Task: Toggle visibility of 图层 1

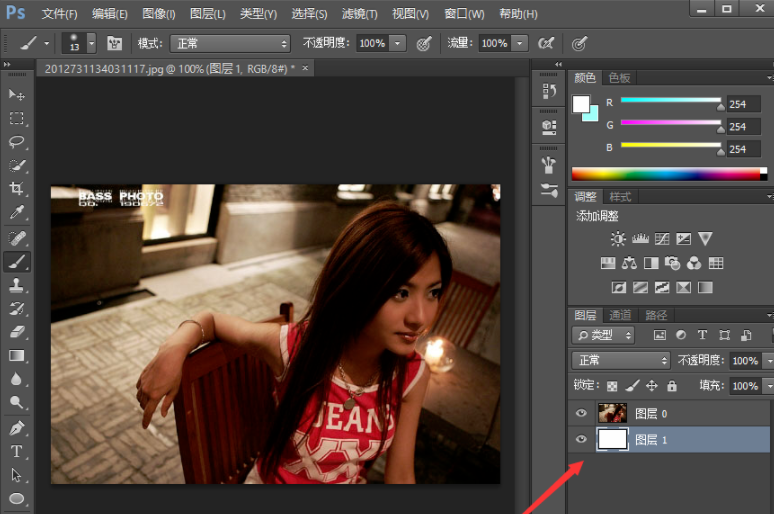Action: (x=581, y=439)
